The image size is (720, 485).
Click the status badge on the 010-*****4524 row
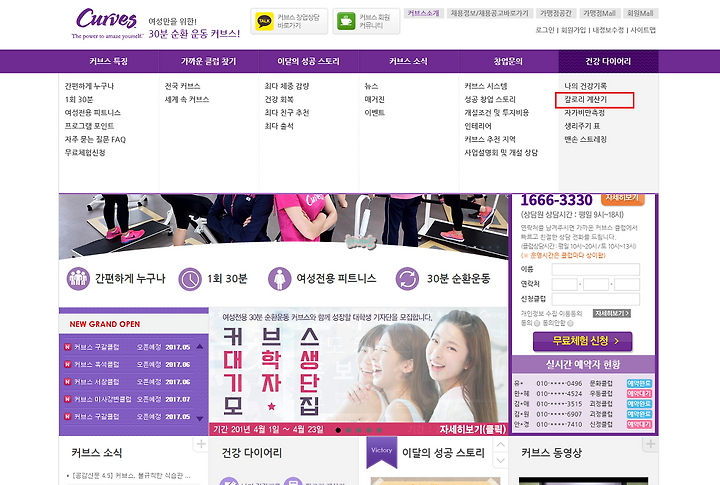pyautogui.click(x=639, y=394)
